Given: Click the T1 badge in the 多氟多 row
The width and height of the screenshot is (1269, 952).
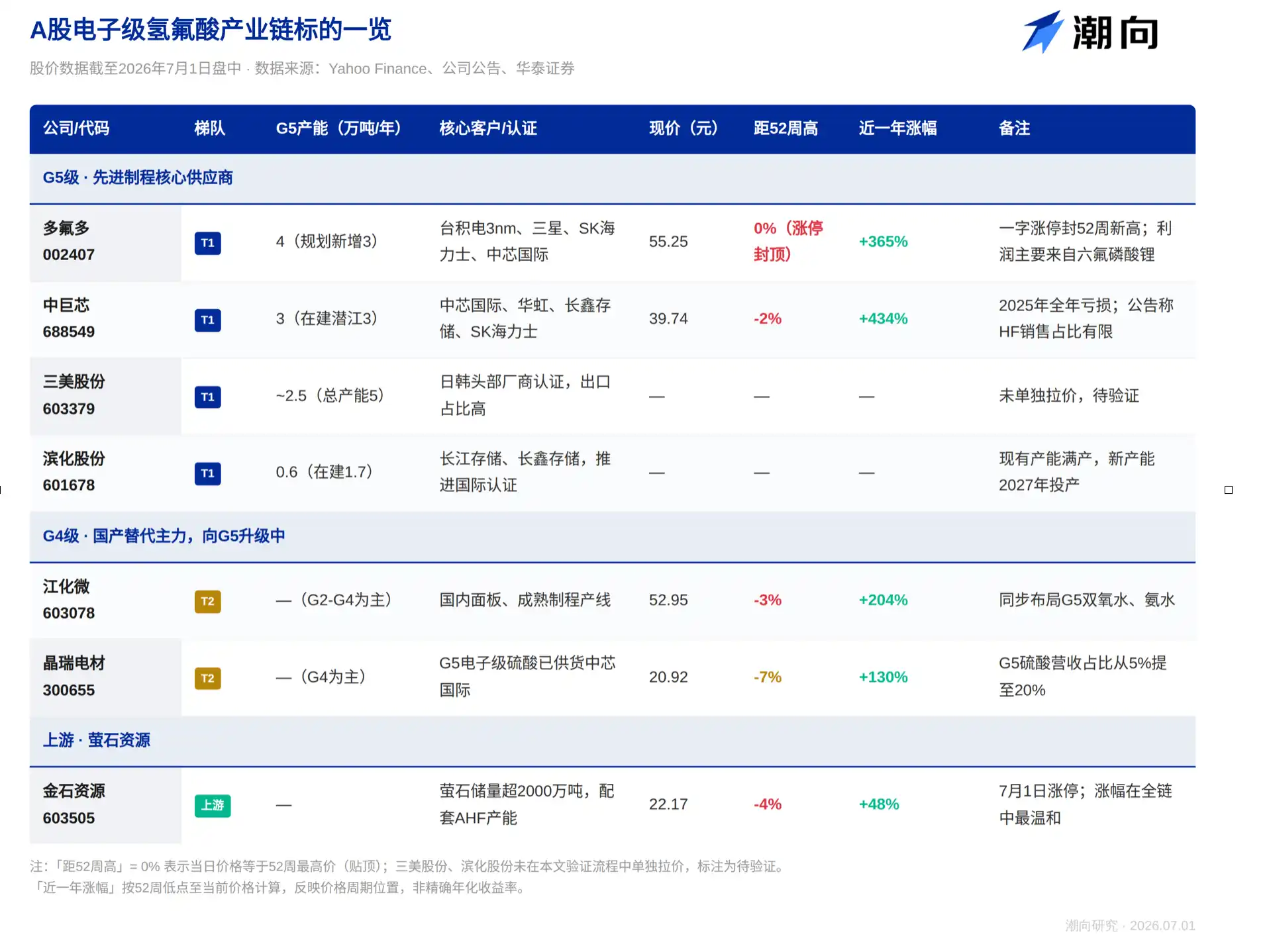Looking at the screenshot, I should pos(207,243).
